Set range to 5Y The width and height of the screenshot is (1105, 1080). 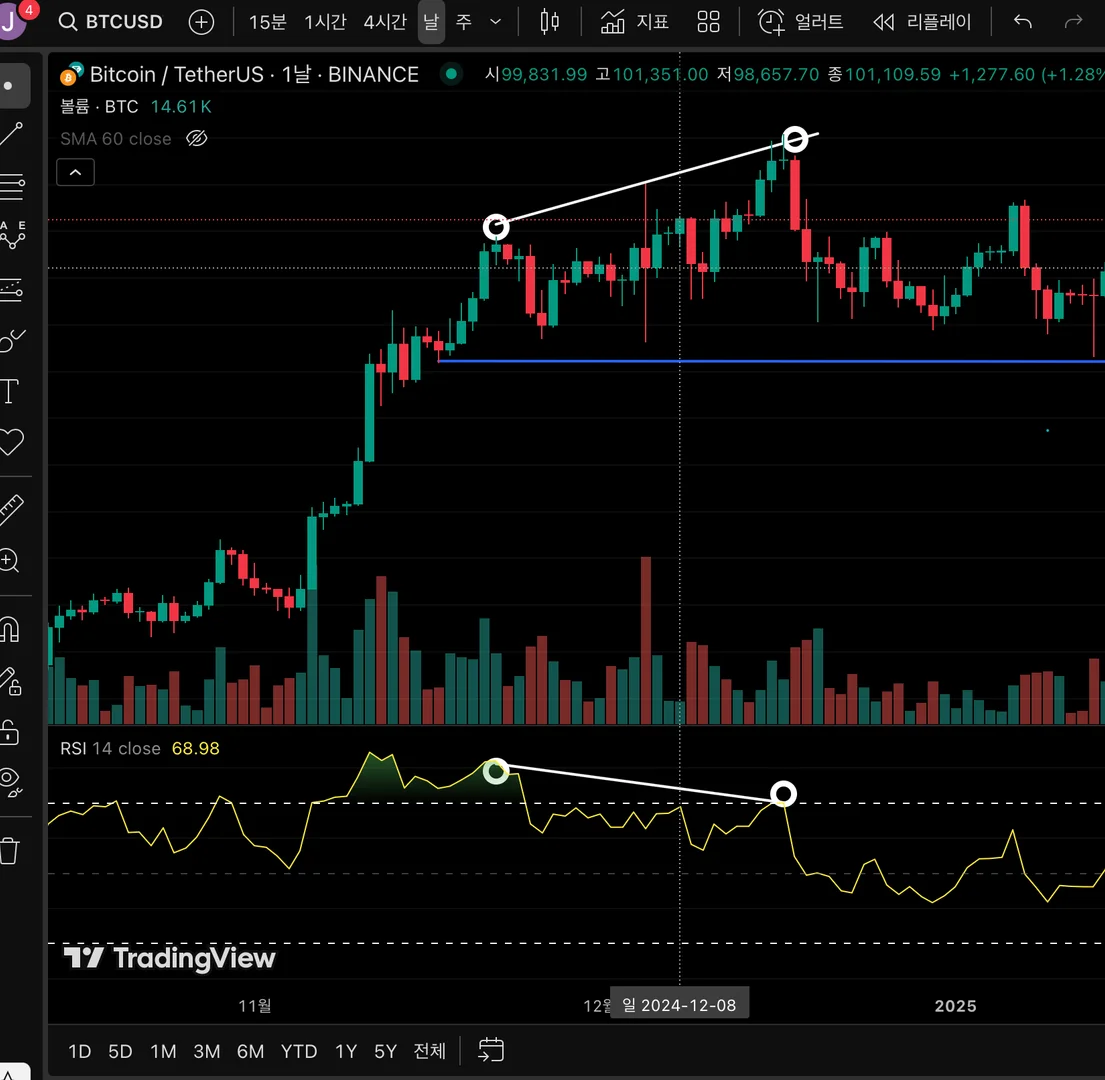point(385,1051)
